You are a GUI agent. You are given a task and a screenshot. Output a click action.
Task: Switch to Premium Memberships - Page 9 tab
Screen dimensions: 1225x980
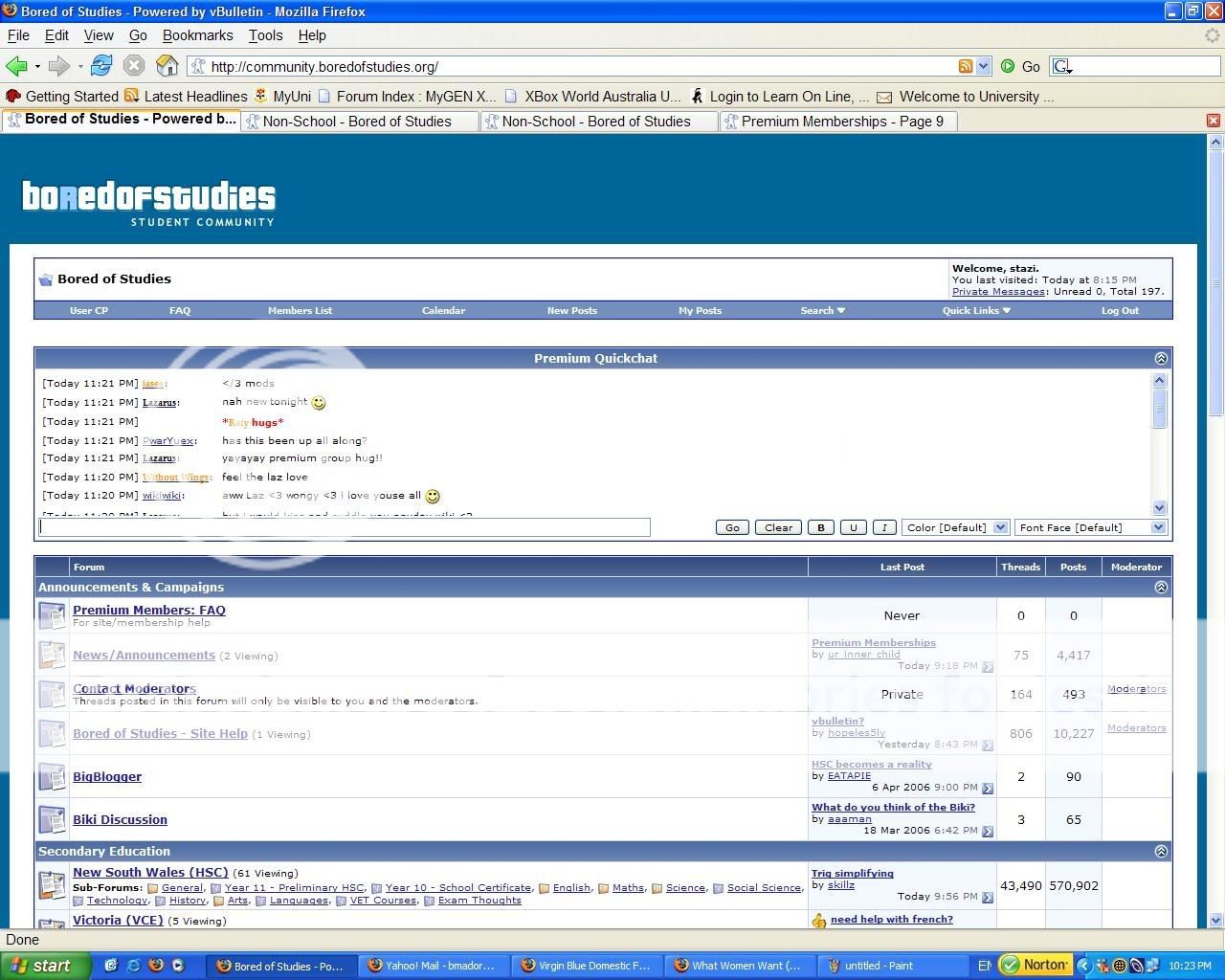[x=837, y=122]
